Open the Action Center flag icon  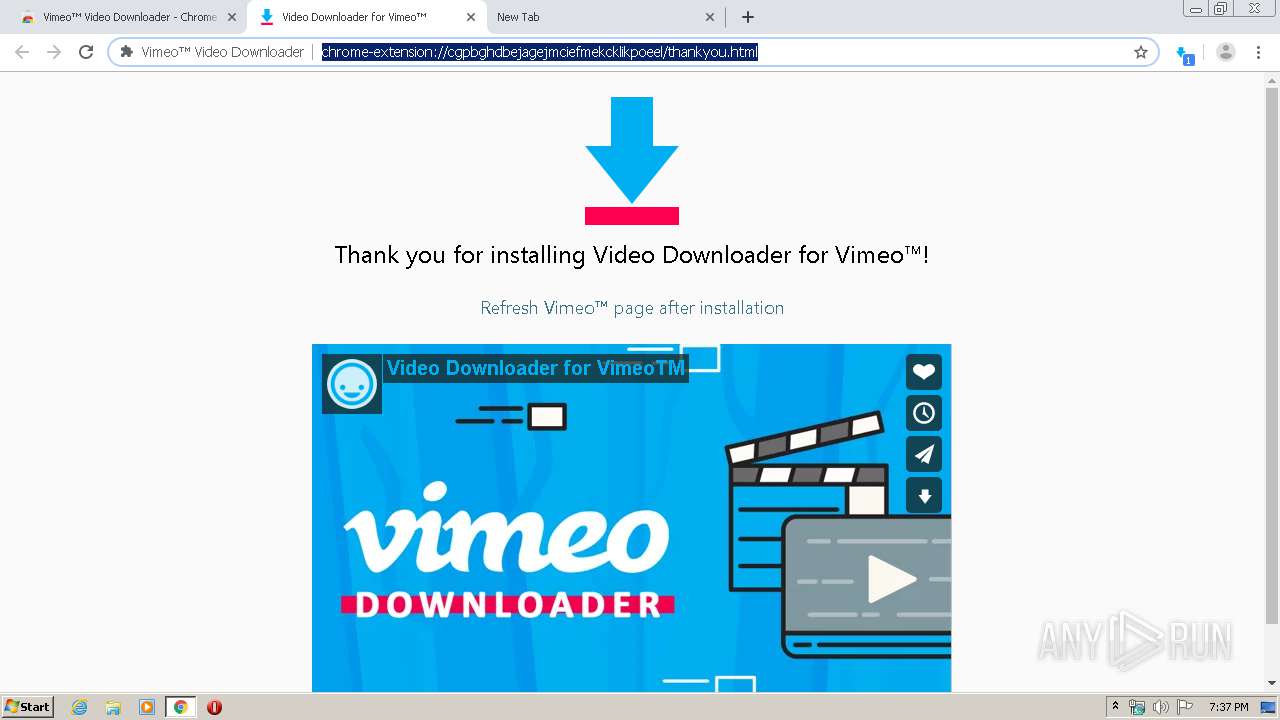point(1185,707)
